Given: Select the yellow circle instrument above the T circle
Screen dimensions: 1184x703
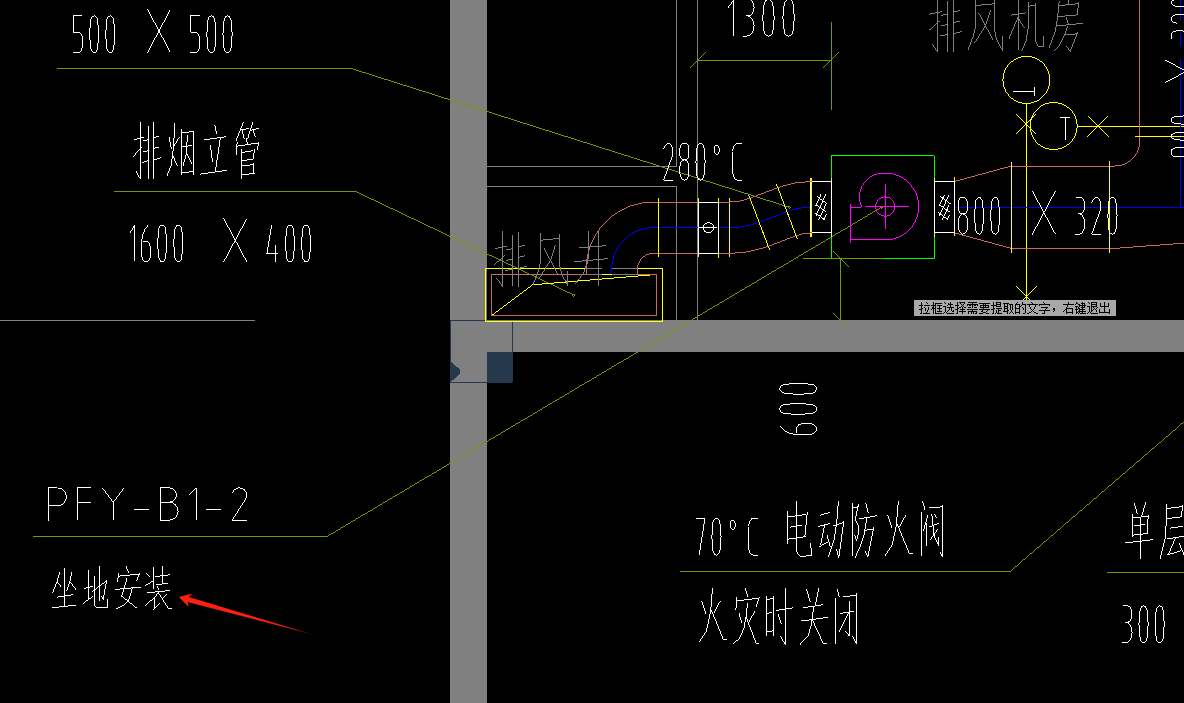Looking at the screenshot, I should coord(1025,80).
